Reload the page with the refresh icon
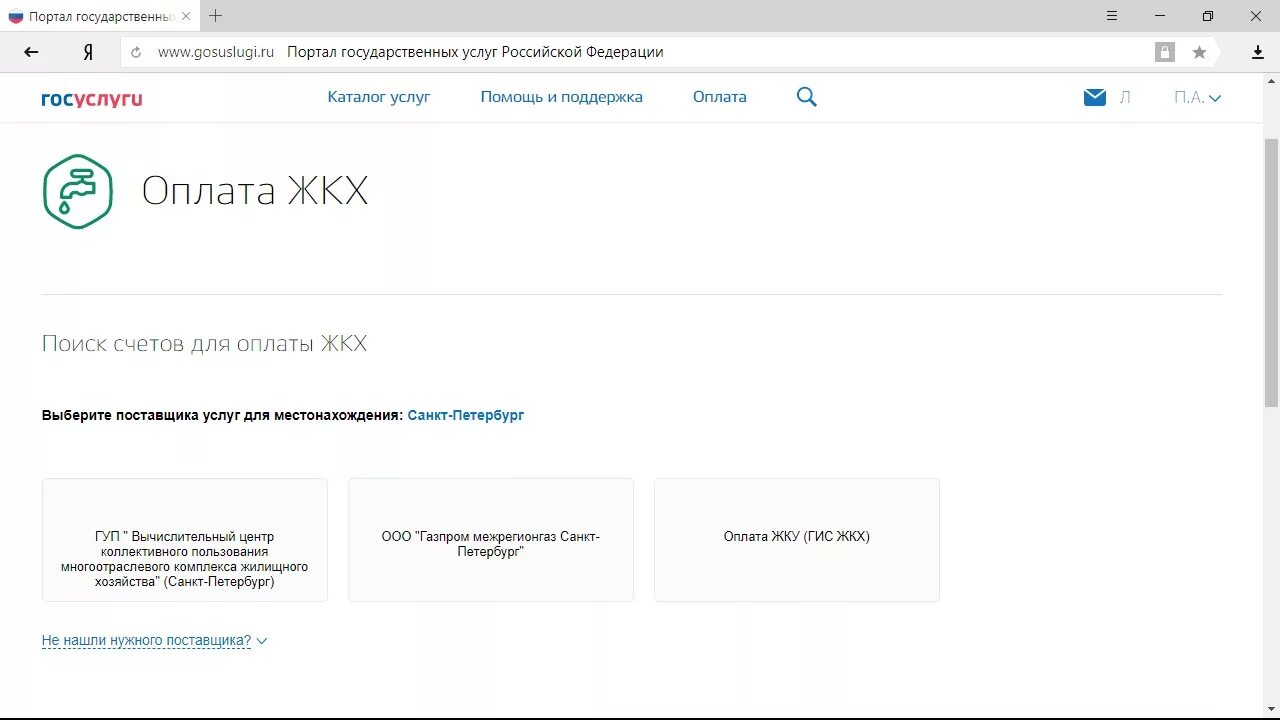The height and width of the screenshot is (720, 1280). (136, 52)
